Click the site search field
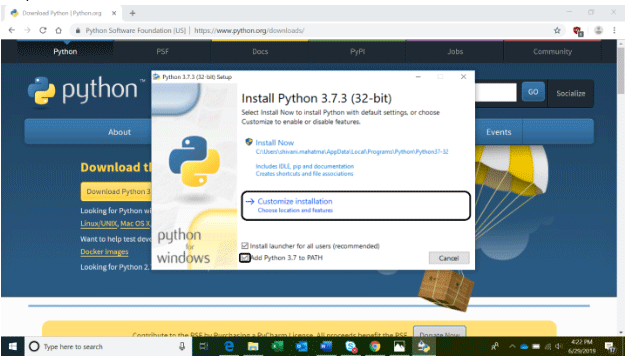The height and width of the screenshot is (361, 626). [x=495, y=92]
